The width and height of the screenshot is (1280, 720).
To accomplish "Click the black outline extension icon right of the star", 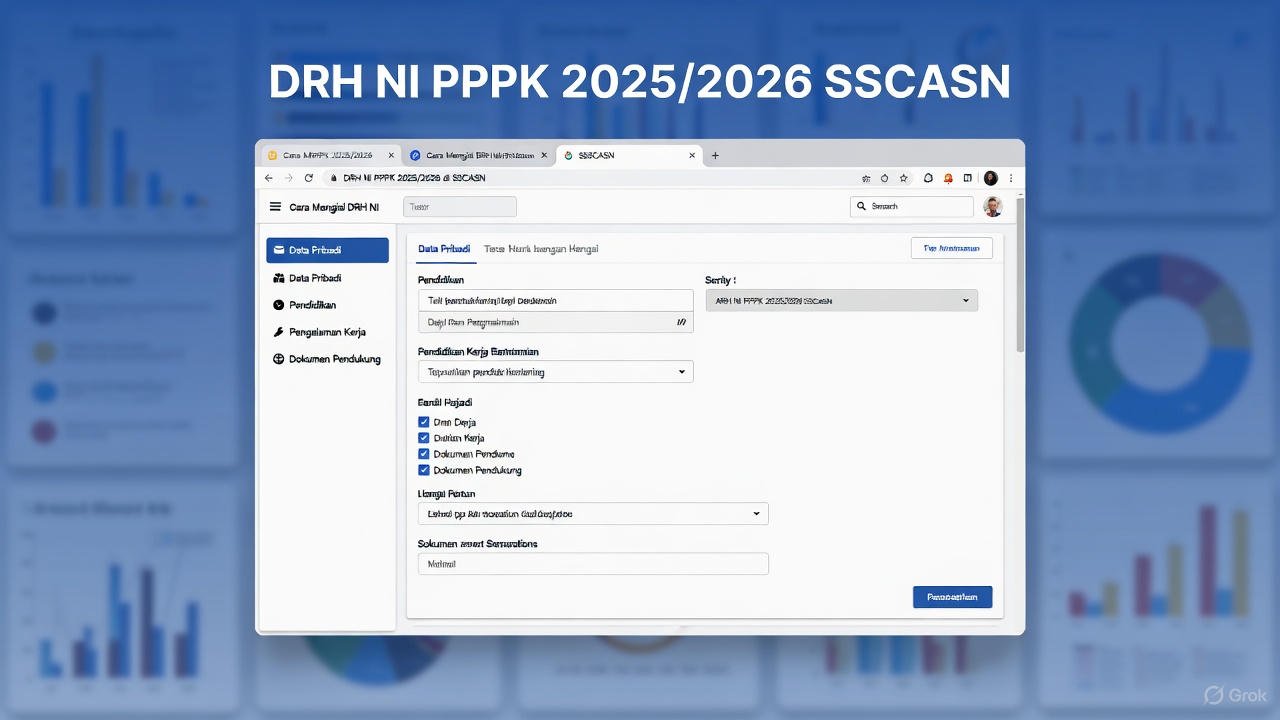I will coord(928,178).
